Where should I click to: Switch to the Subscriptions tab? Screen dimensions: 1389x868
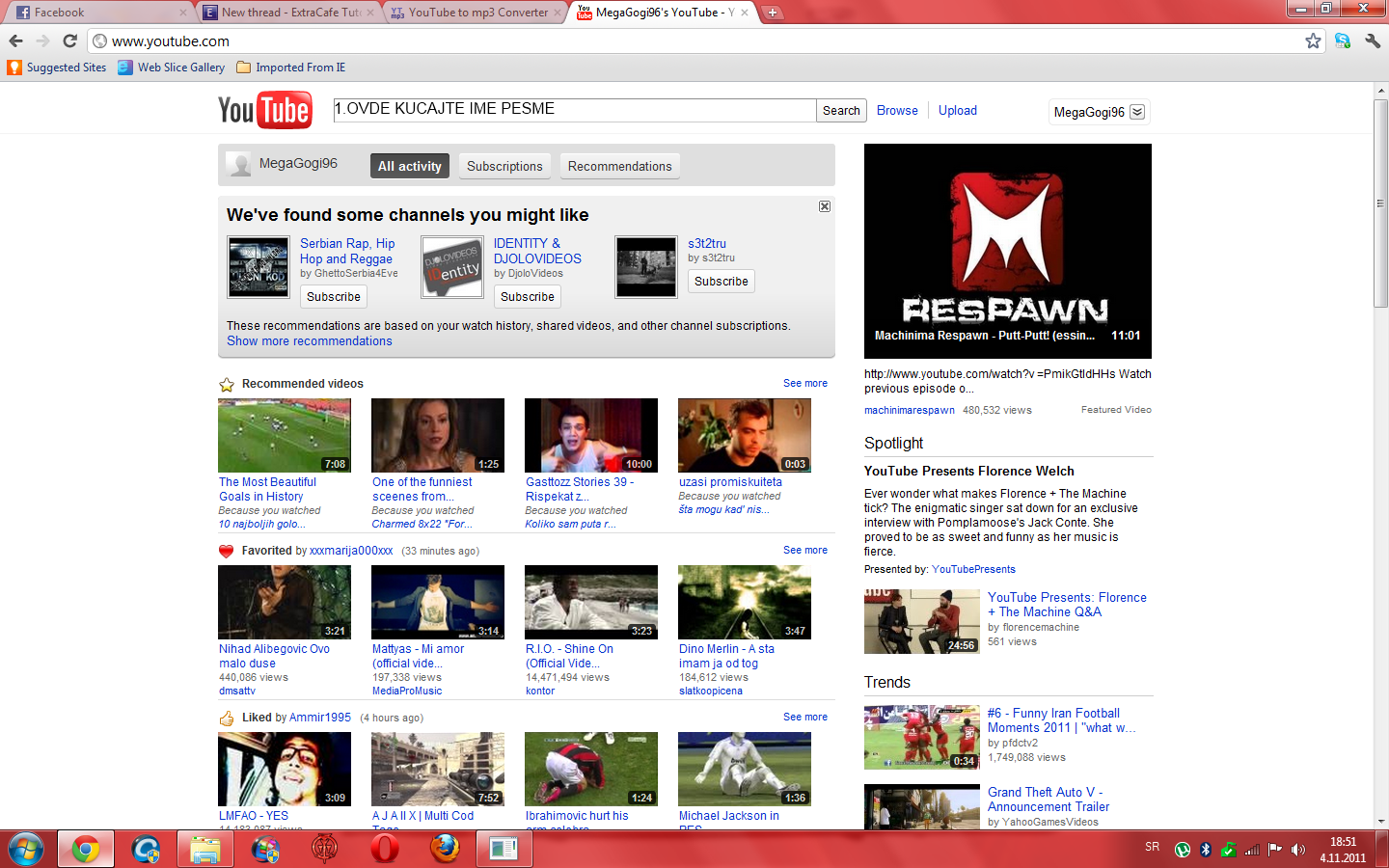pos(504,166)
